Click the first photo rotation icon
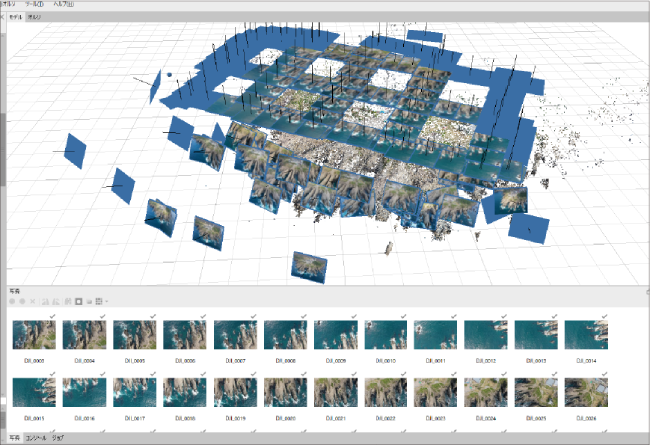The image size is (650, 445). tap(45, 301)
